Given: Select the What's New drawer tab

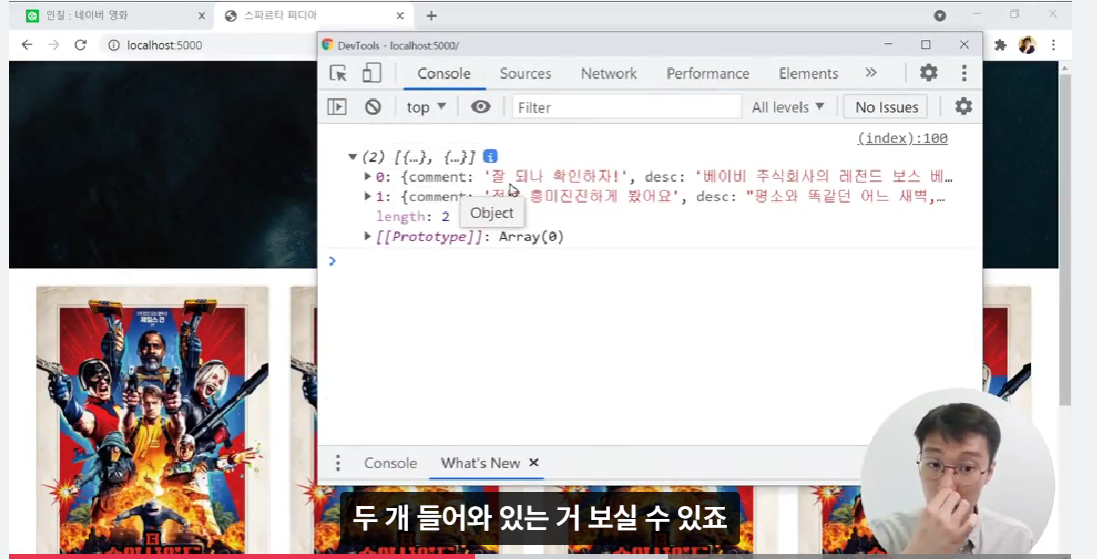Looking at the screenshot, I should tap(480, 462).
